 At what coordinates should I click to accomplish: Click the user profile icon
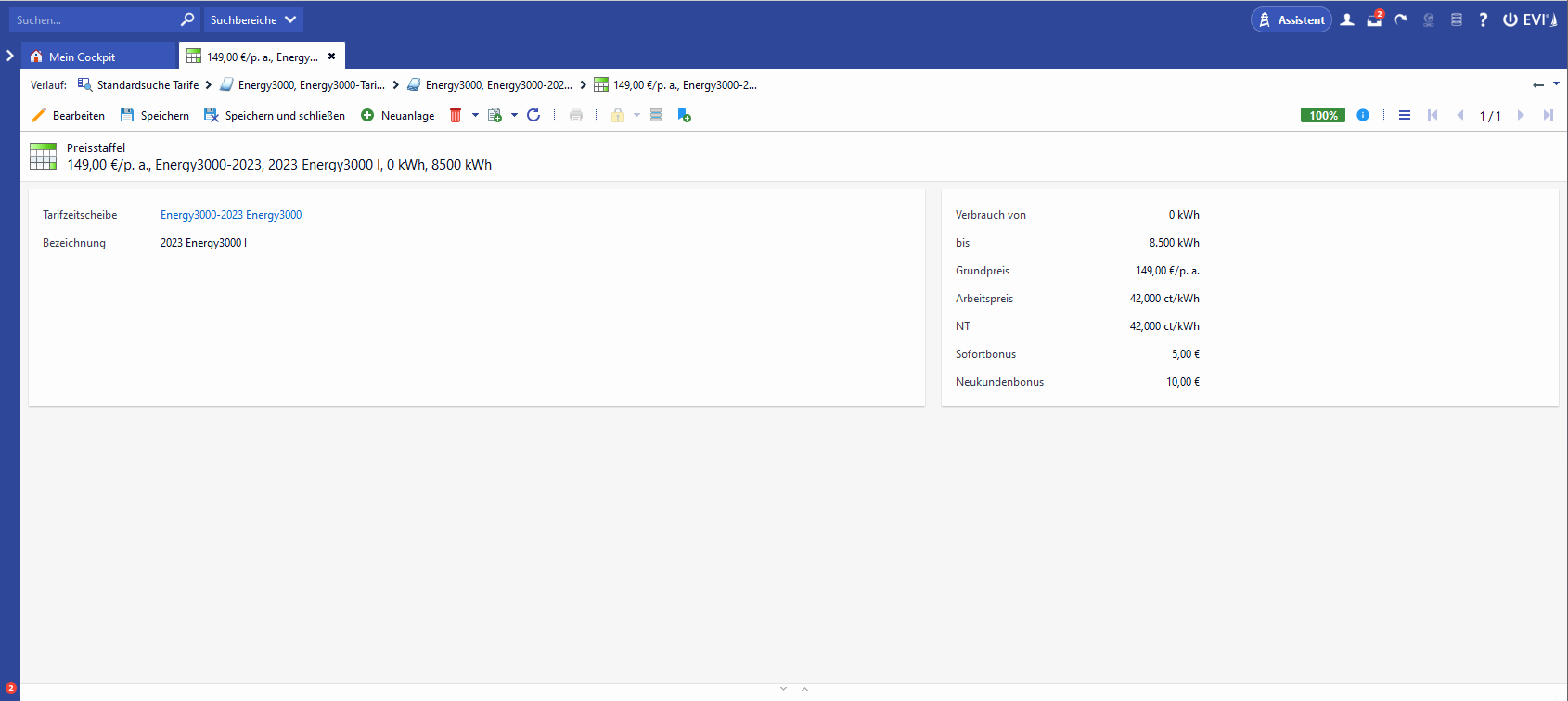1347,19
